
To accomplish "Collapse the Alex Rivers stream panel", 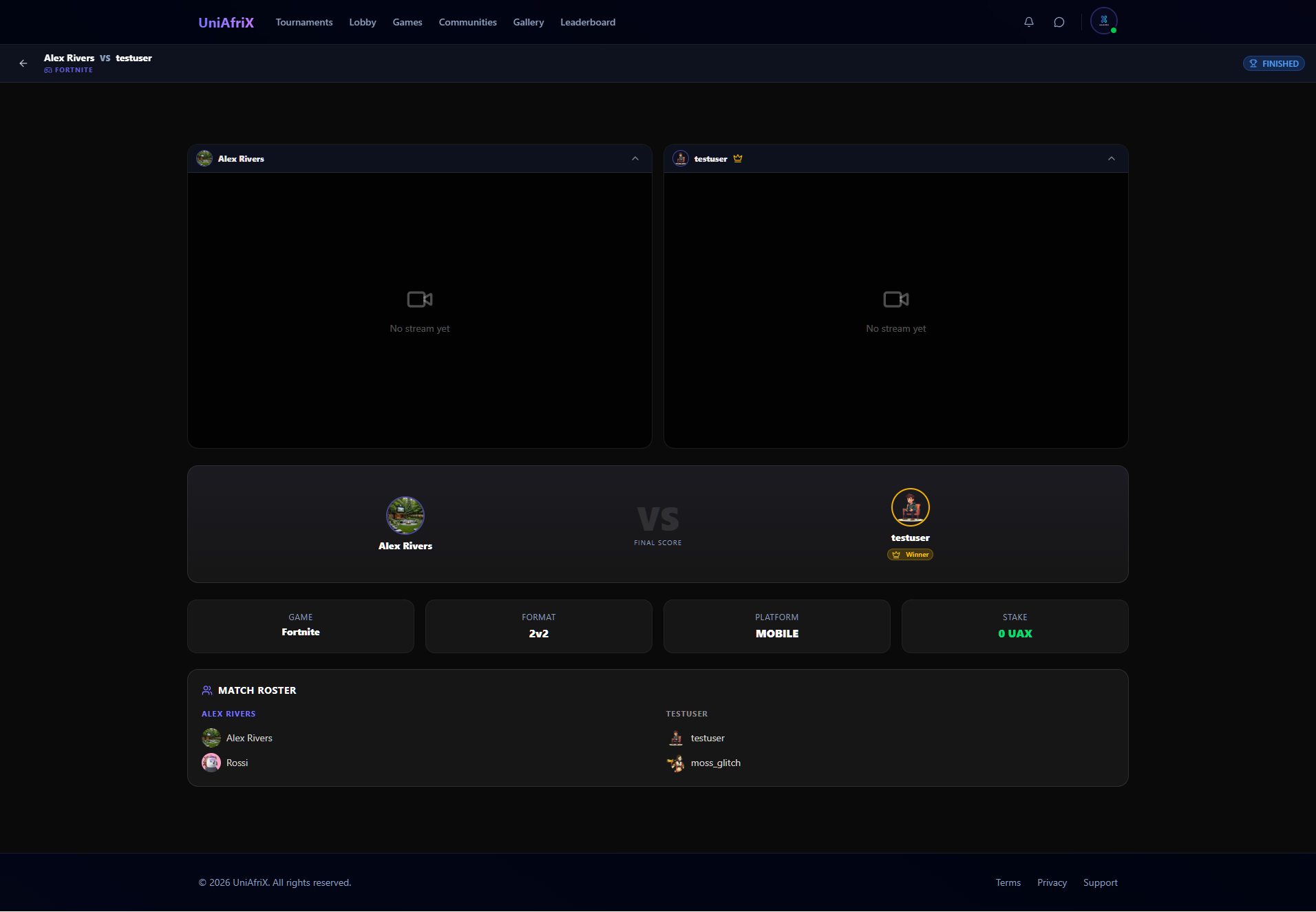I will [635, 158].
